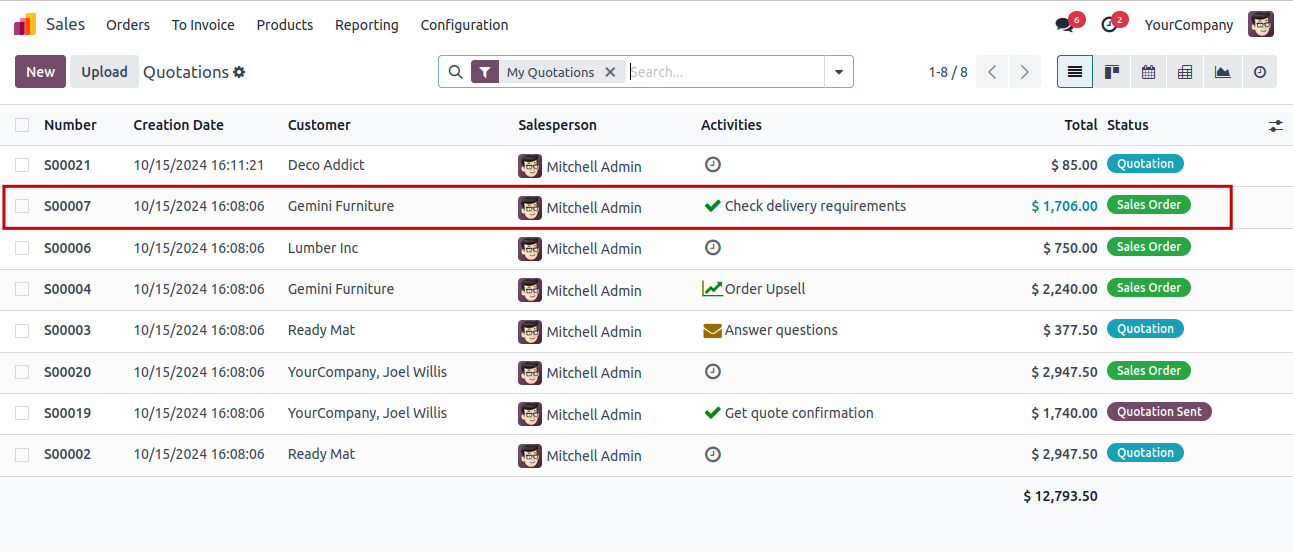Screen dimensions: 1293x552
Task: Click the Upload button
Action: tap(104, 72)
